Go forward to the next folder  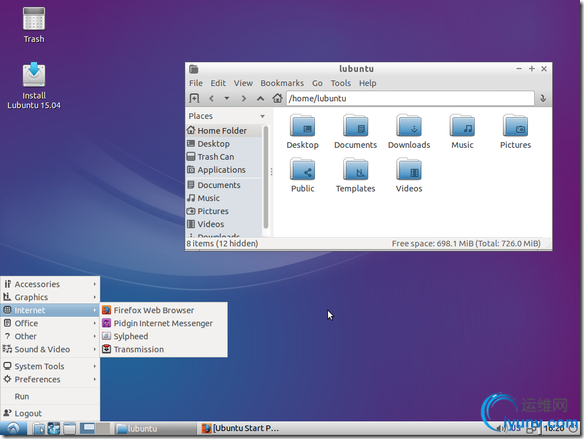pos(244,98)
